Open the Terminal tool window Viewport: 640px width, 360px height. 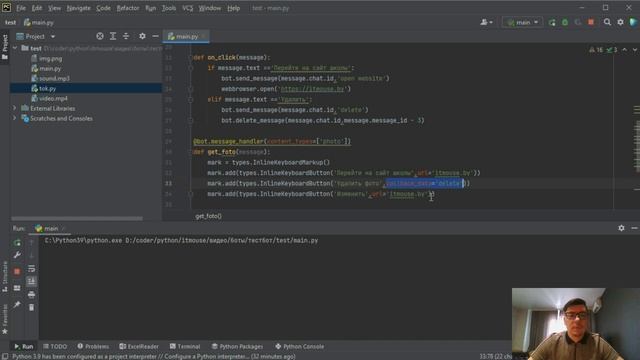pos(185,346)
